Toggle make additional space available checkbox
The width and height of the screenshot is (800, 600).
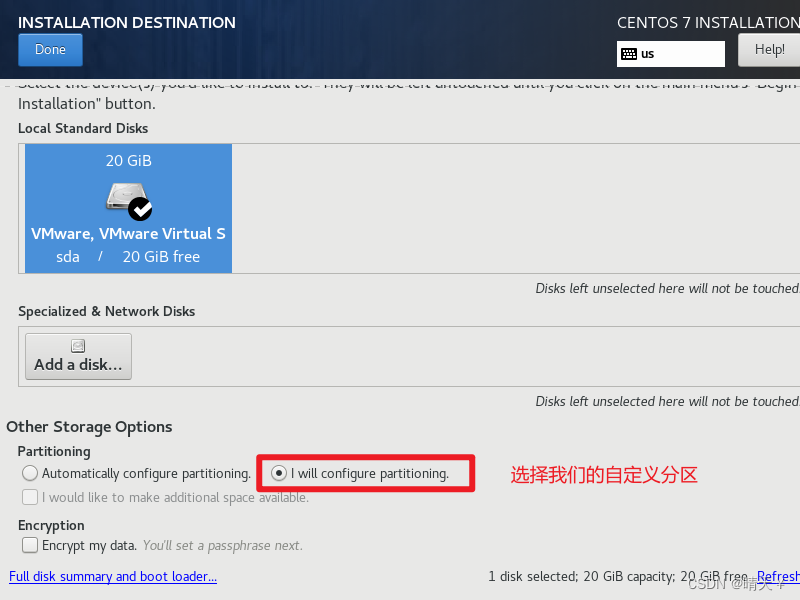(x=30, y=497)
